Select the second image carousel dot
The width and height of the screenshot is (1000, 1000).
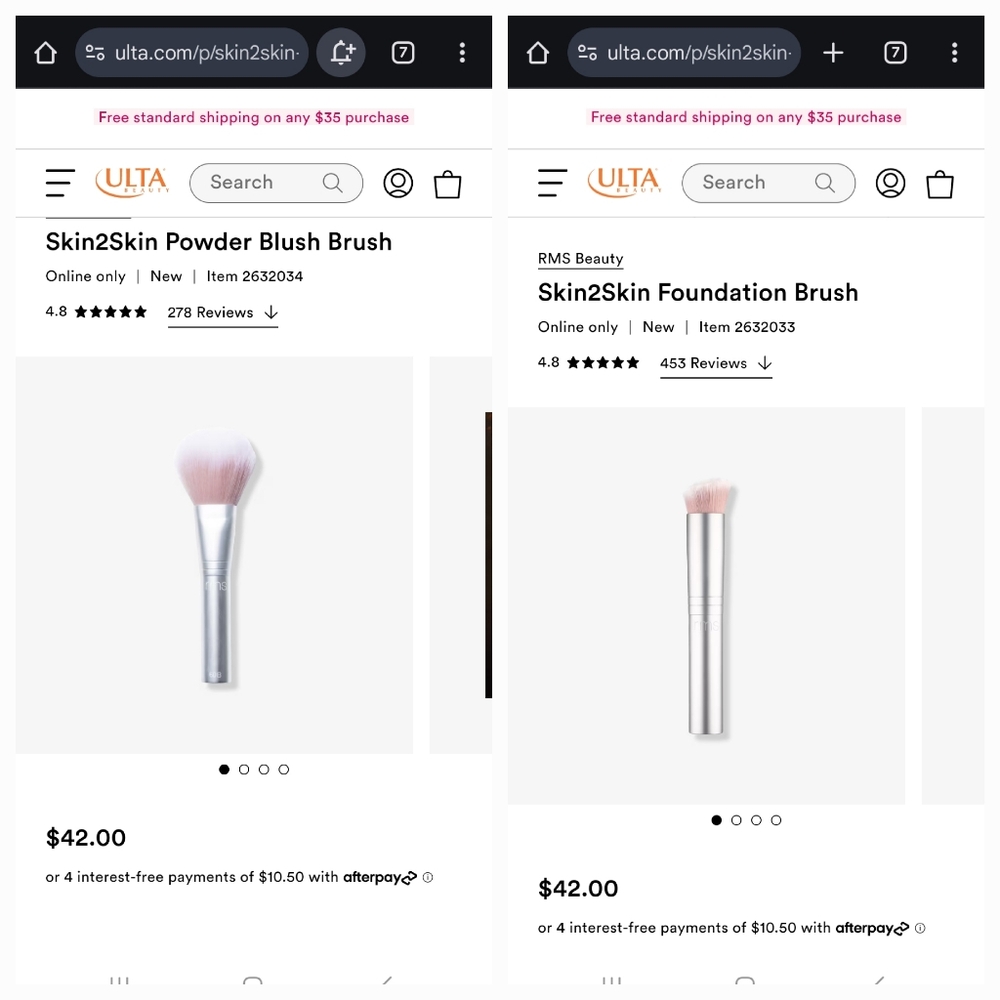point(244,769)
